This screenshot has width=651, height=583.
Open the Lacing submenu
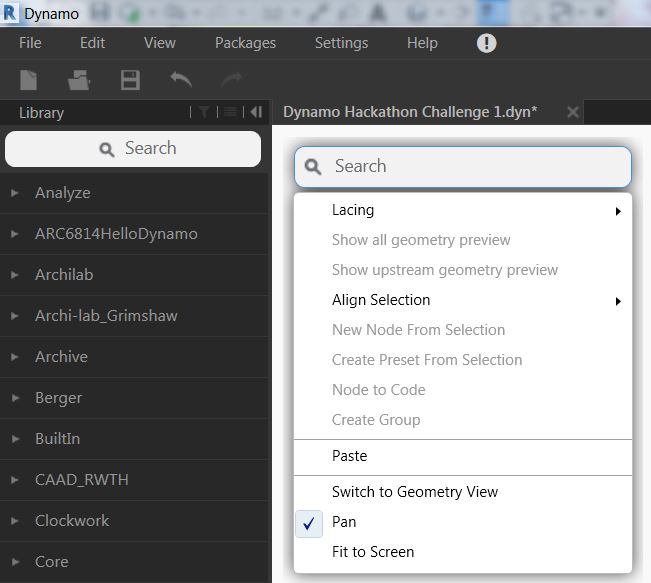click(x=463, y=210)
